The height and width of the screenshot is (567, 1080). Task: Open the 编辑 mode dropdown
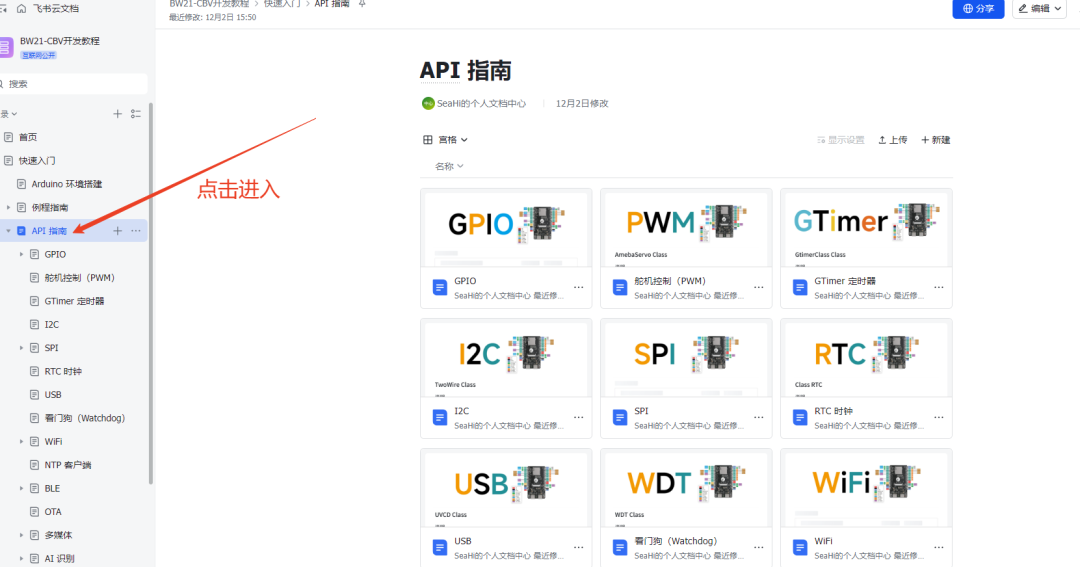click(1039, 8)
